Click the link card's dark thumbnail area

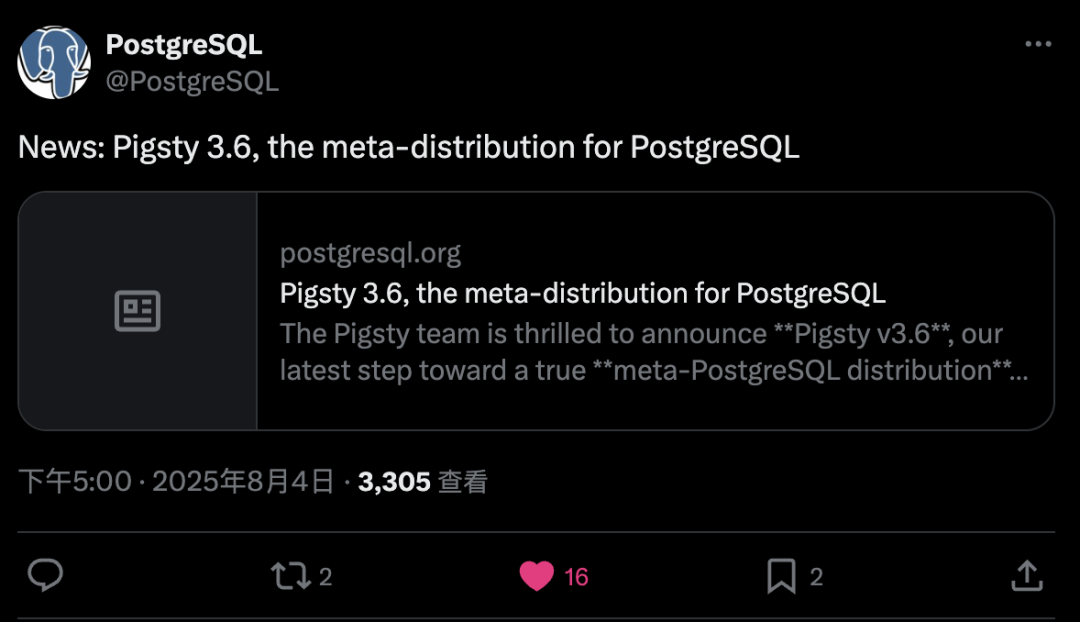coord(138,311)
